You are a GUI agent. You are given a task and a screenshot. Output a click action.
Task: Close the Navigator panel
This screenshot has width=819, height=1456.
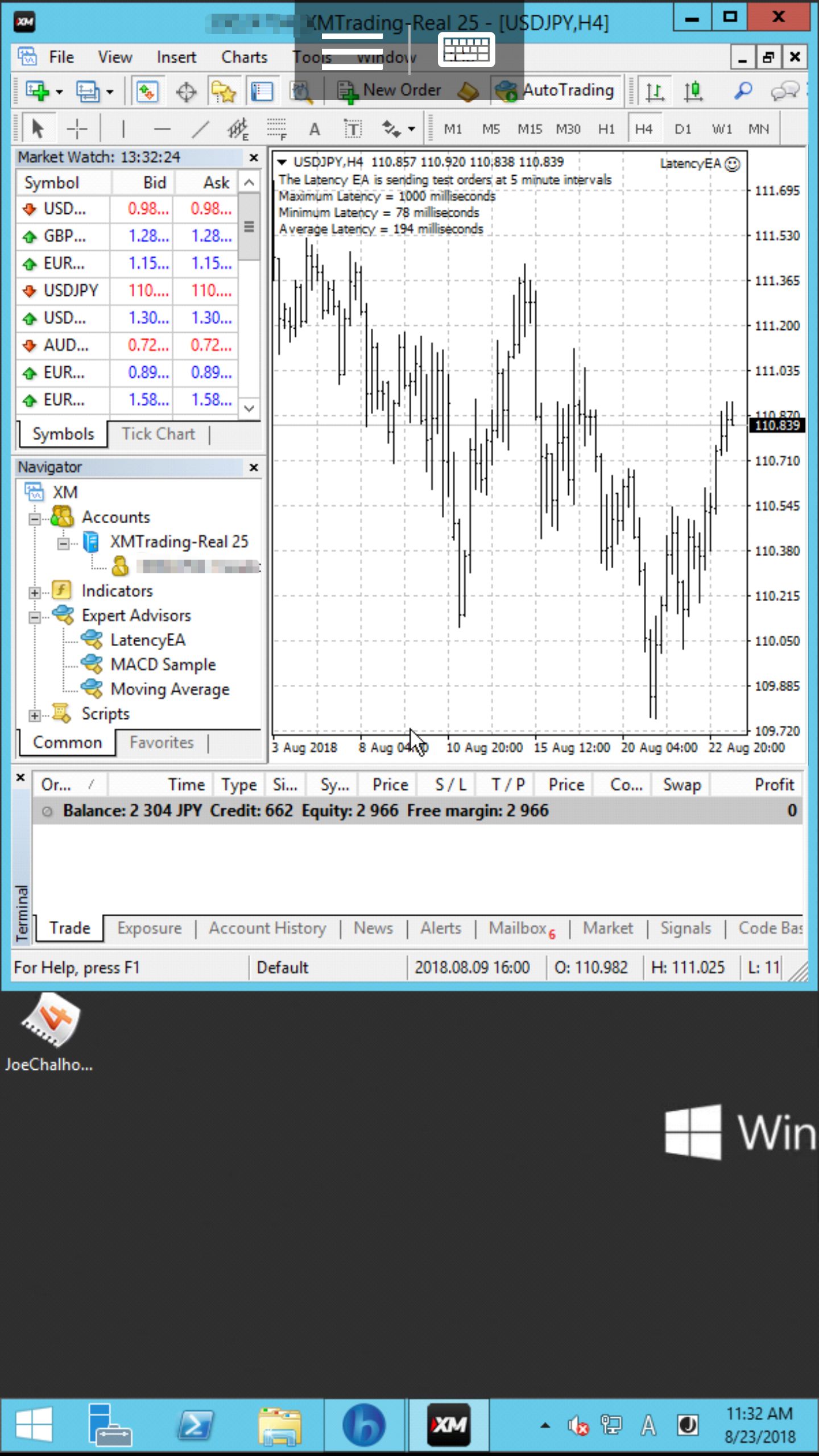coord(254,468)
